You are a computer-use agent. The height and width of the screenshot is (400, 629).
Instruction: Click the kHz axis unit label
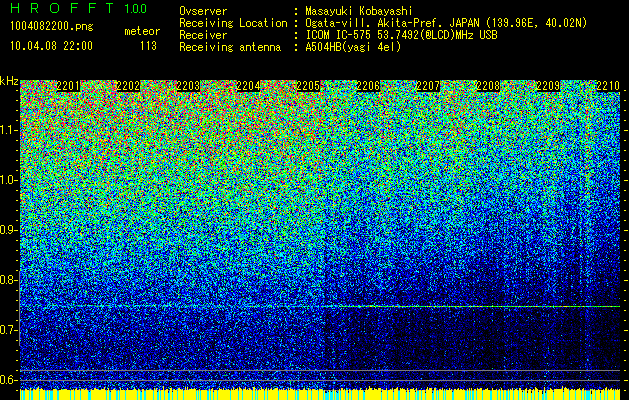[9, 81]
